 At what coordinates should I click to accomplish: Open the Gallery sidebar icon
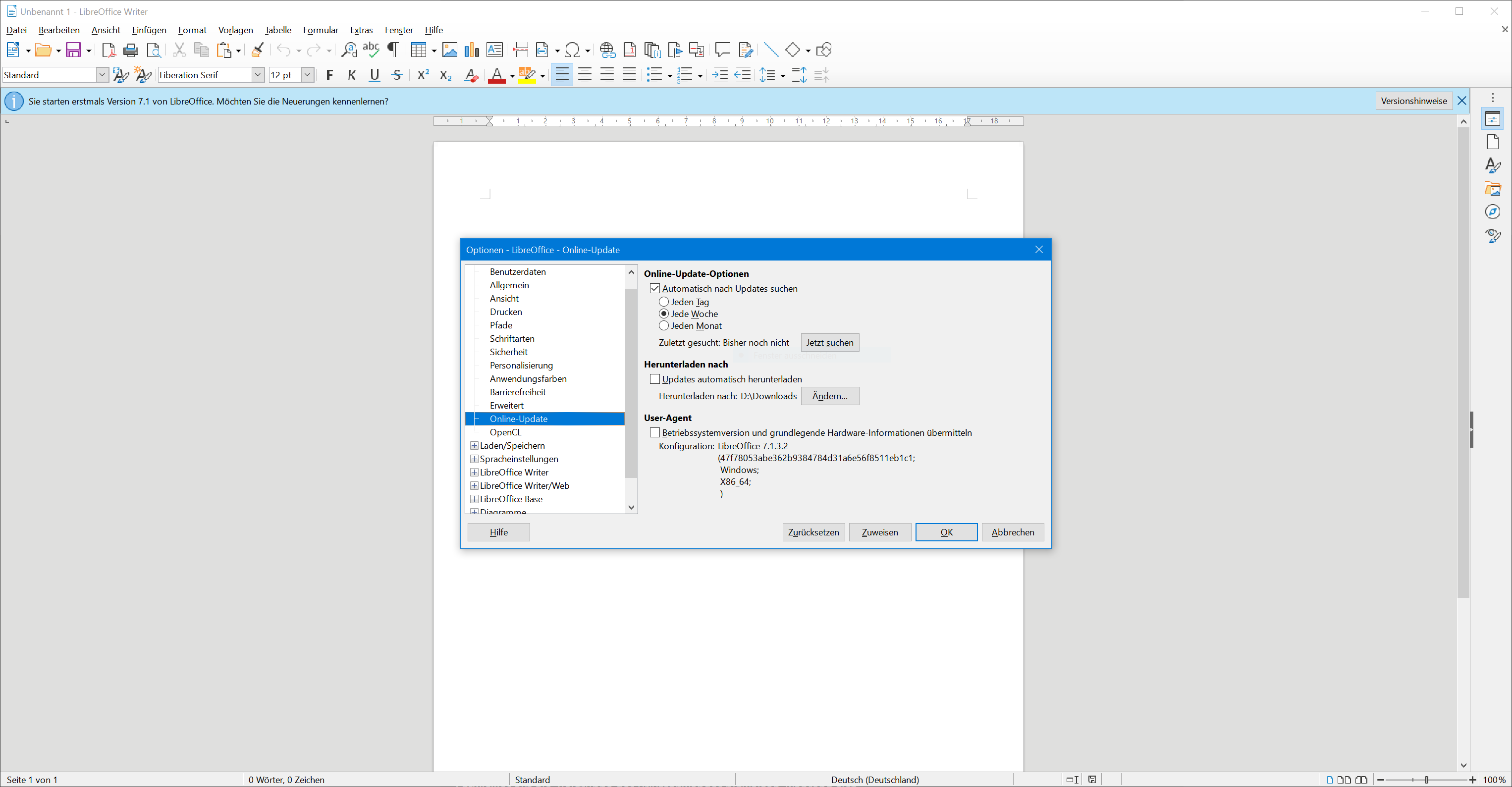(x=1493, y=188)
